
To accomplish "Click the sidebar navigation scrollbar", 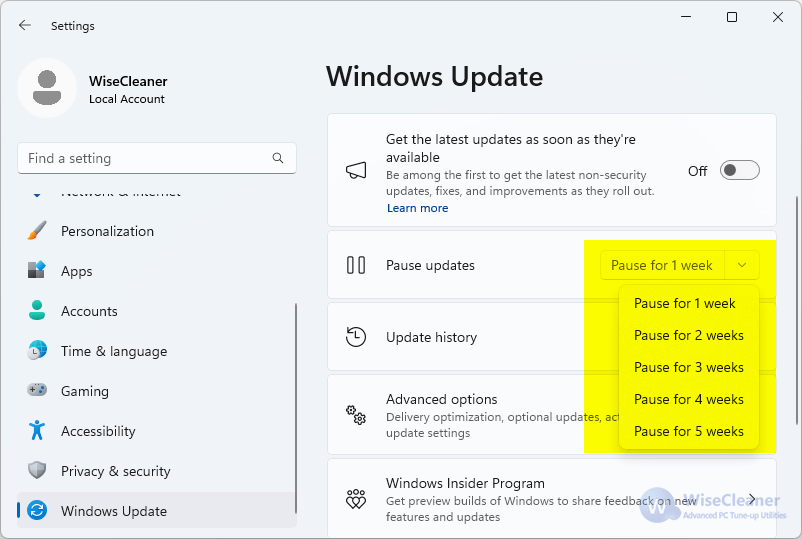I will click(296, 408).
